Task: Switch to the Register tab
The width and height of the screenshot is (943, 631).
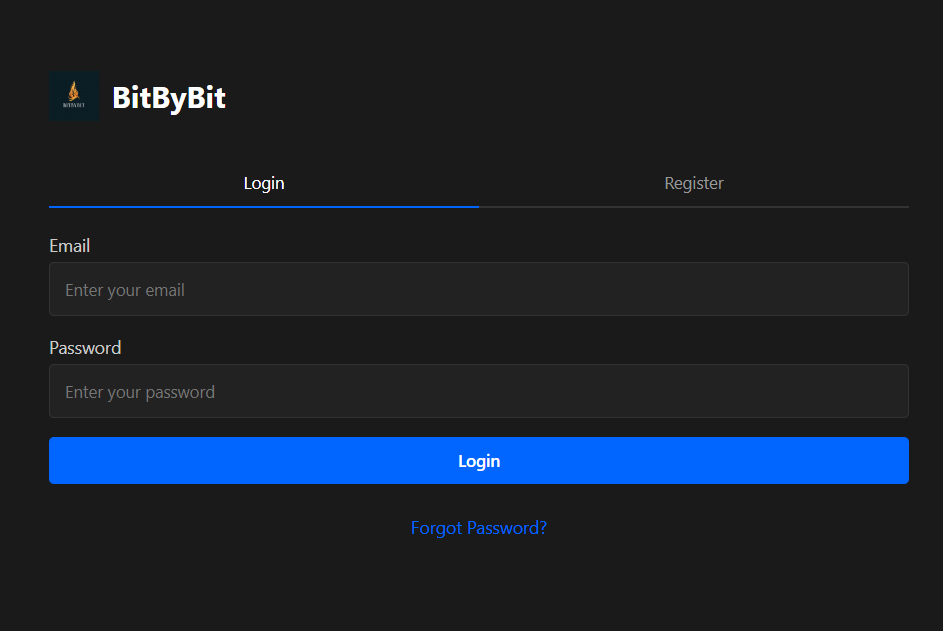Action: [x=693, y=183]
